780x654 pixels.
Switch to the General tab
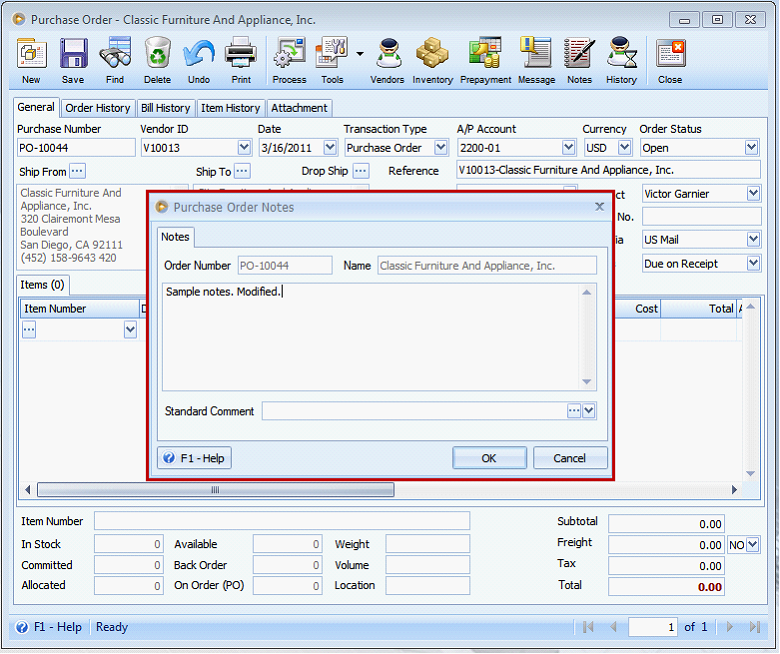(x=36, y=107)
